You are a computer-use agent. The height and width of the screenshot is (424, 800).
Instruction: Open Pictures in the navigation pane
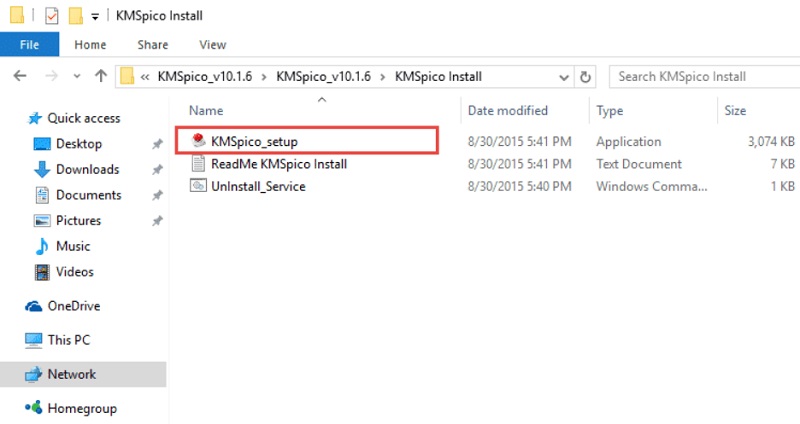tap(78, 220)
